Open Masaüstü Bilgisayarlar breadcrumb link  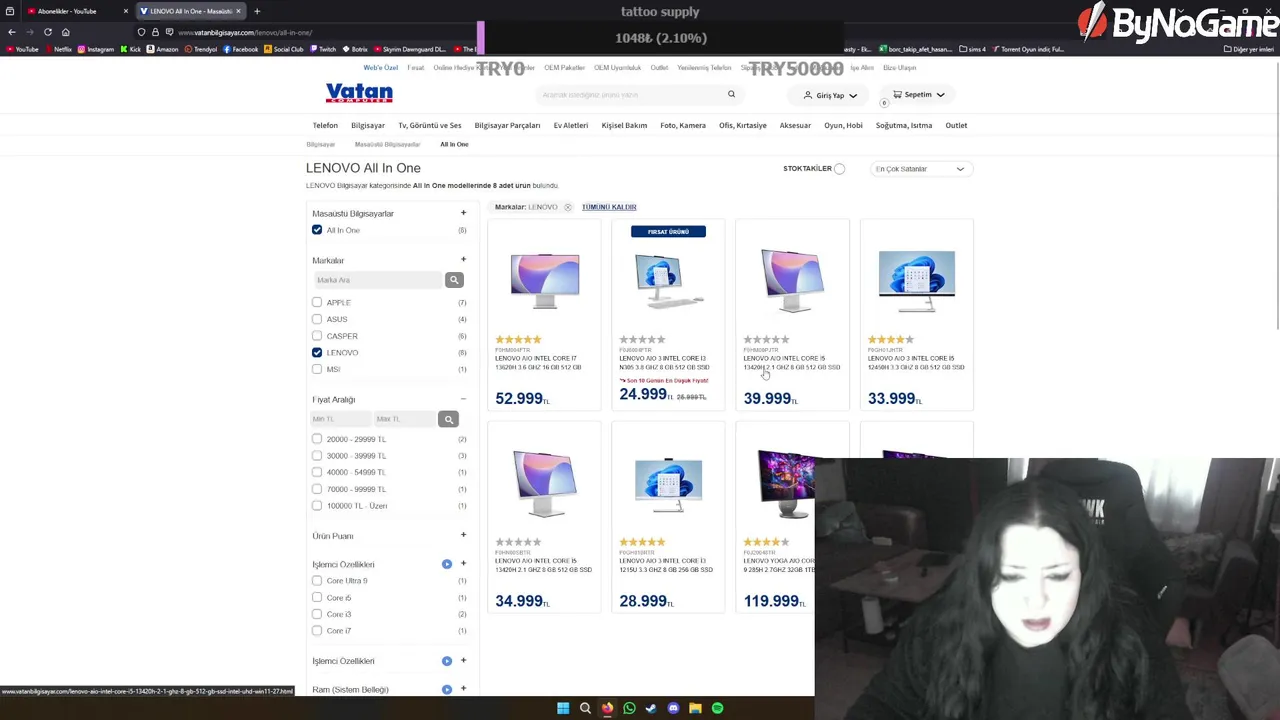click(387, 144)
